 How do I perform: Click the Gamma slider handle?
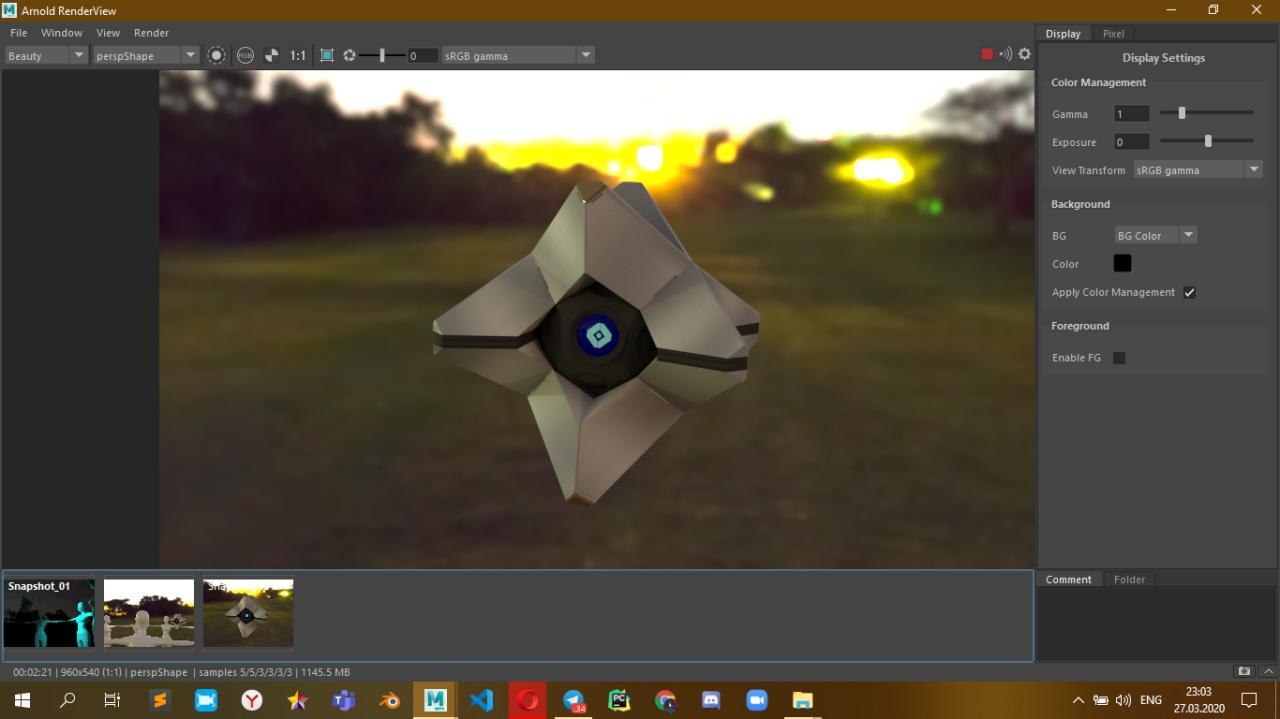[x=1181, y=113]
